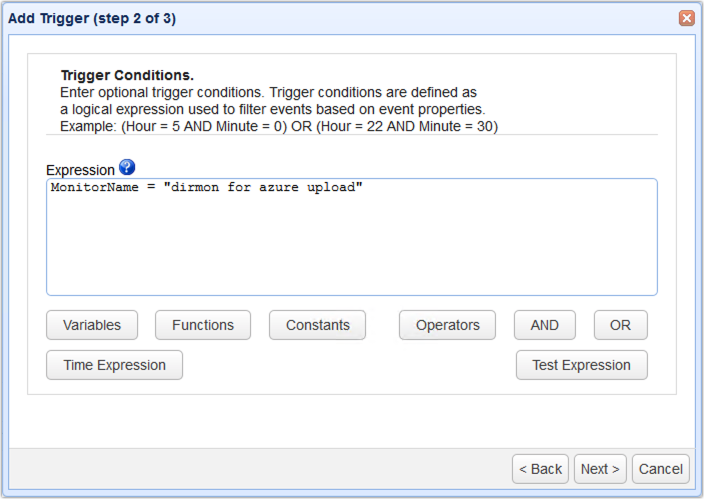Insert the AND operator
Screen dimensions: 704x499
(545, 325)
